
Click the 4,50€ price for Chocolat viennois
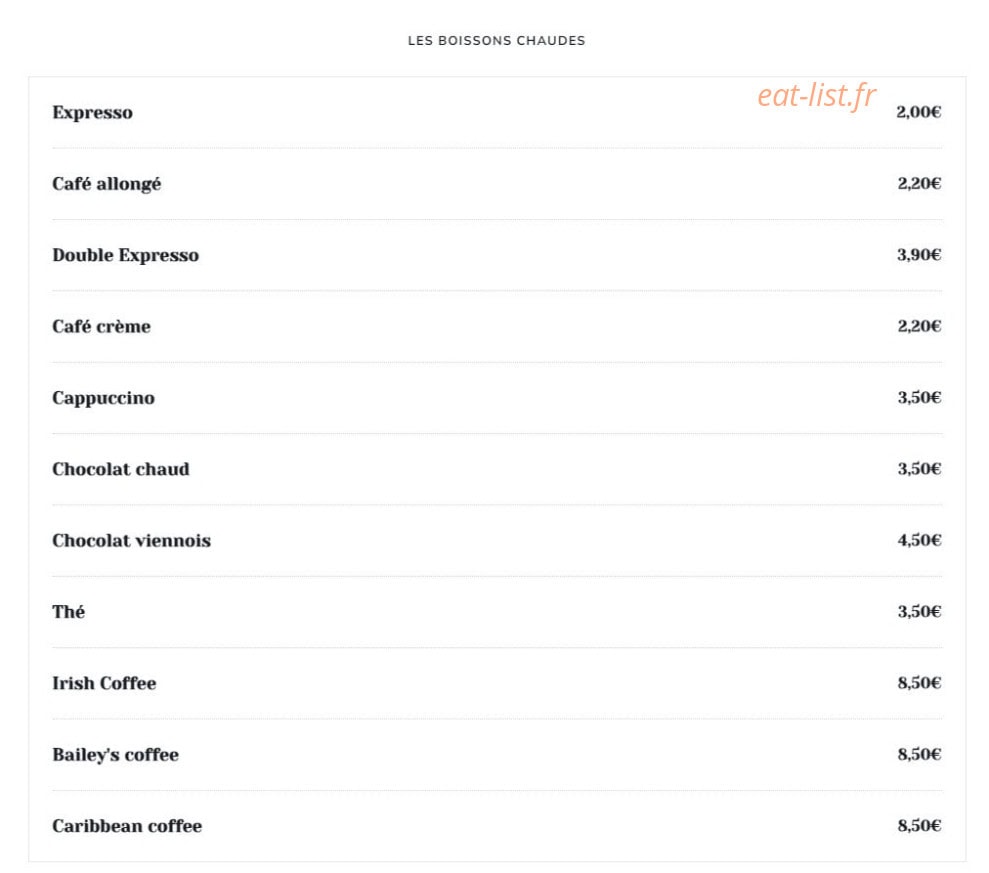920,541
